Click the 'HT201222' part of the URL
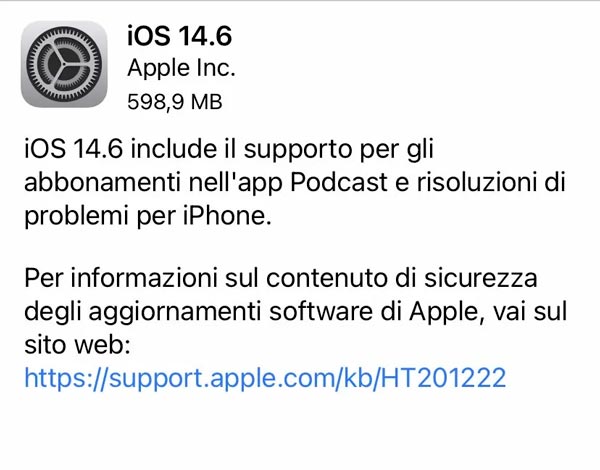 coord(443,377)
